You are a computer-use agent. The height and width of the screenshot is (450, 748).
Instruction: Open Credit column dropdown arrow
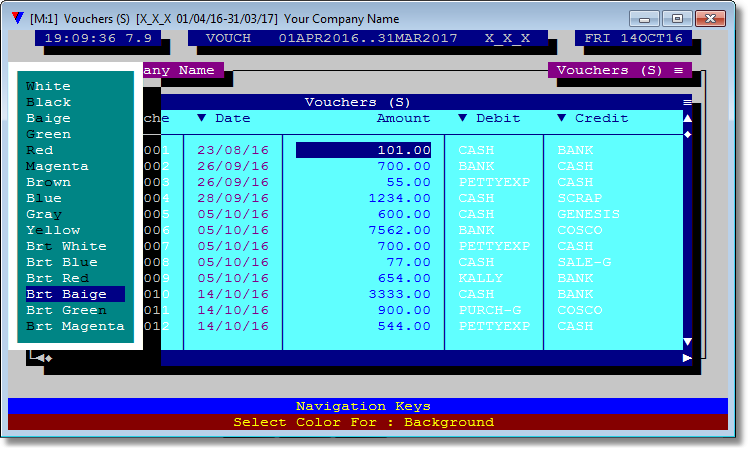[561, 118]
